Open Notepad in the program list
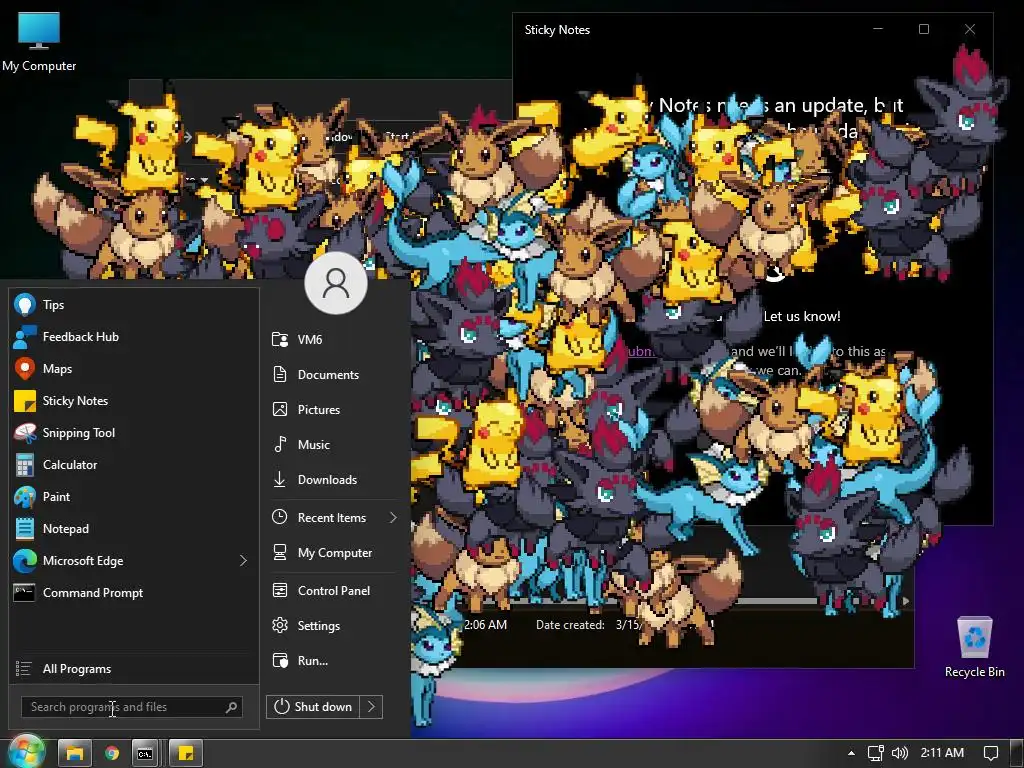Image resolution: width=1024 pixels, height=768 pixels. (x=134, y=528)
